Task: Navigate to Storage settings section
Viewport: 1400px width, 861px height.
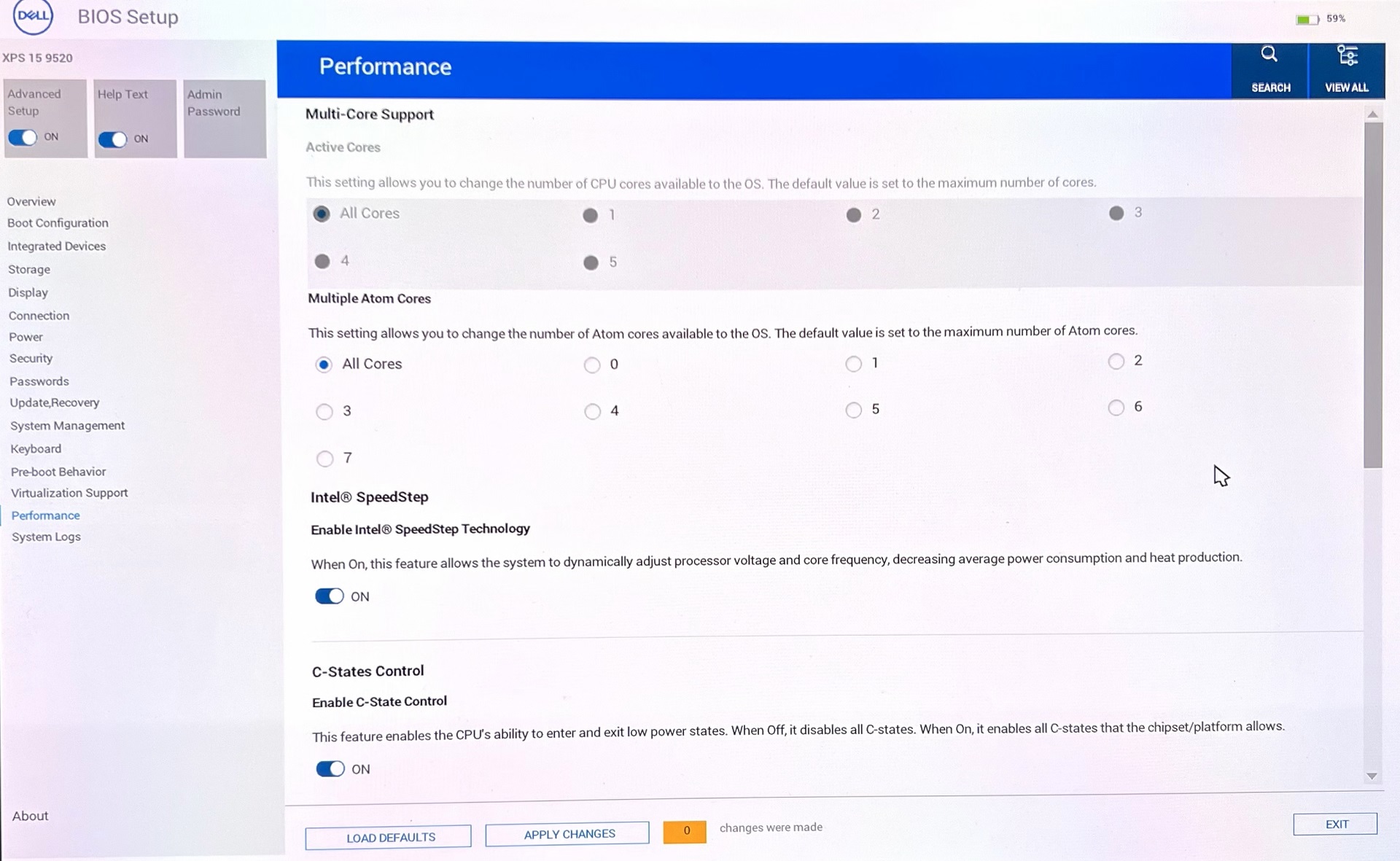Action: pos(28,268)
